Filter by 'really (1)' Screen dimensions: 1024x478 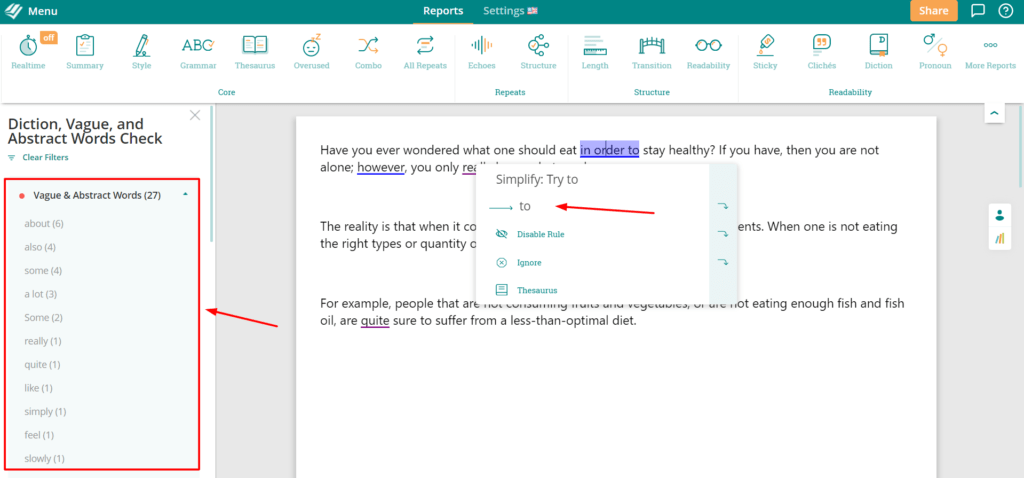point(43,341)
